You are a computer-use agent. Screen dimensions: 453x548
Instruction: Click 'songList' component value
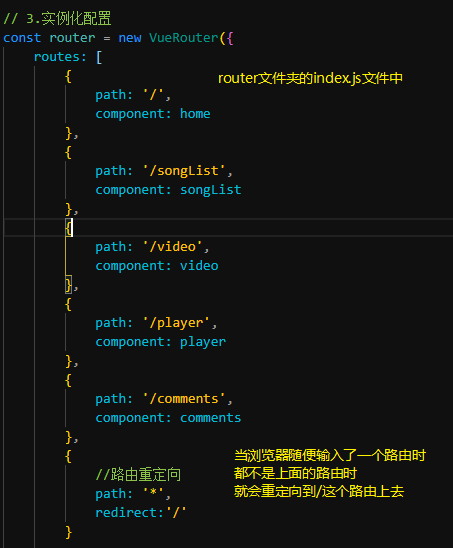coord(210,190)
